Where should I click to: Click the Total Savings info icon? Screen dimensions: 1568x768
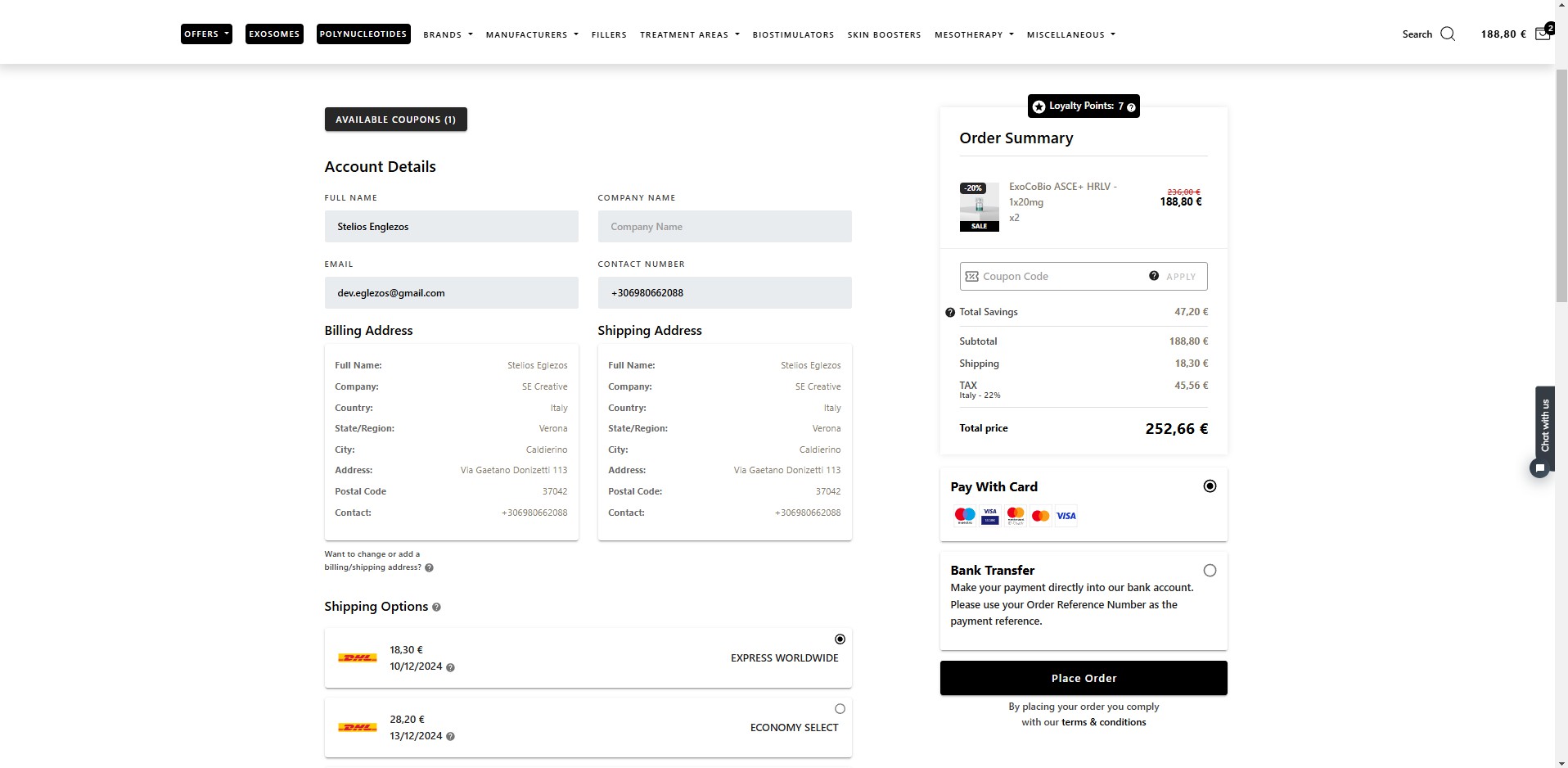click(949, 312)
